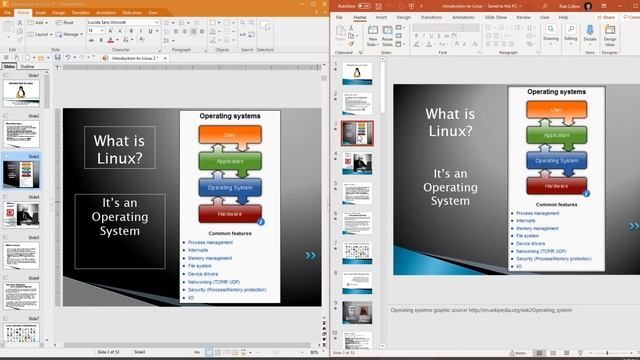Switch to Outline tab in slide panel
This screenshot has height=360, width=640.
click(x=27, y=66)
